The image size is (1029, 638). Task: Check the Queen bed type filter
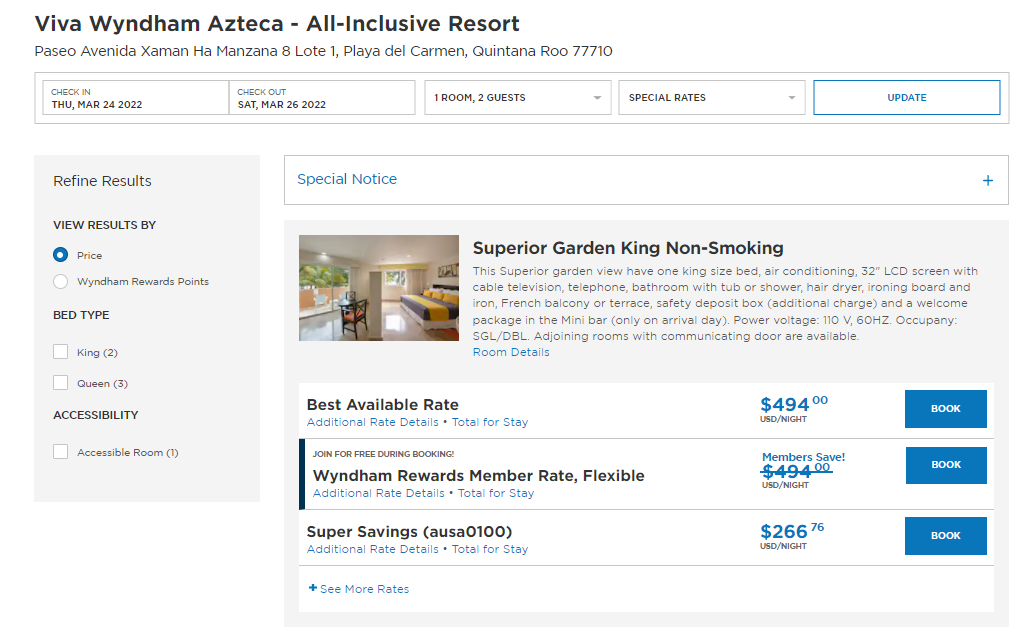click(60, 382)
